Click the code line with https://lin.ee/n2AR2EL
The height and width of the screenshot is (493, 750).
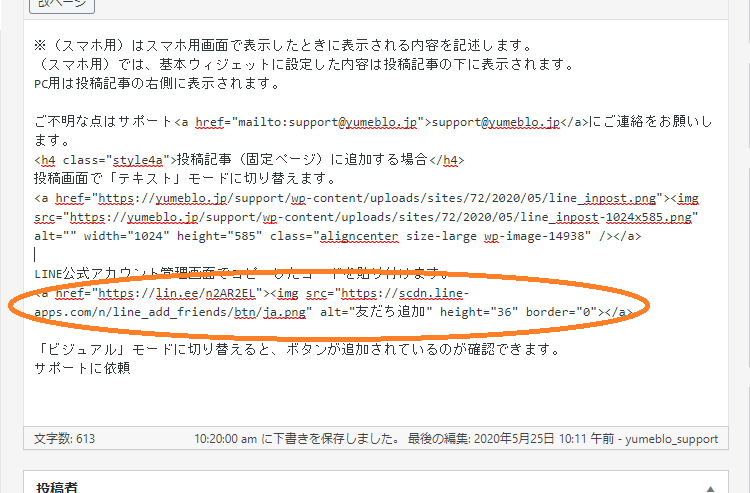(252, 293)
